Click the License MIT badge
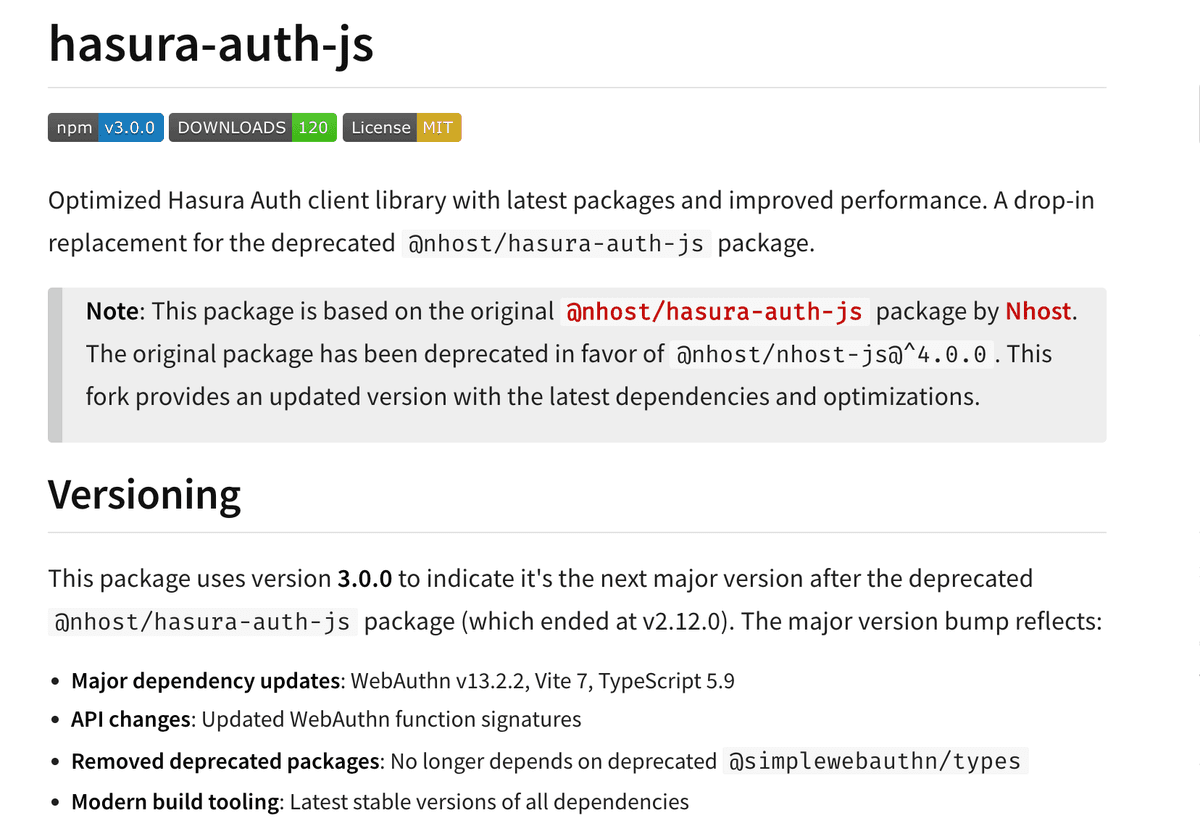 (401, 127)
